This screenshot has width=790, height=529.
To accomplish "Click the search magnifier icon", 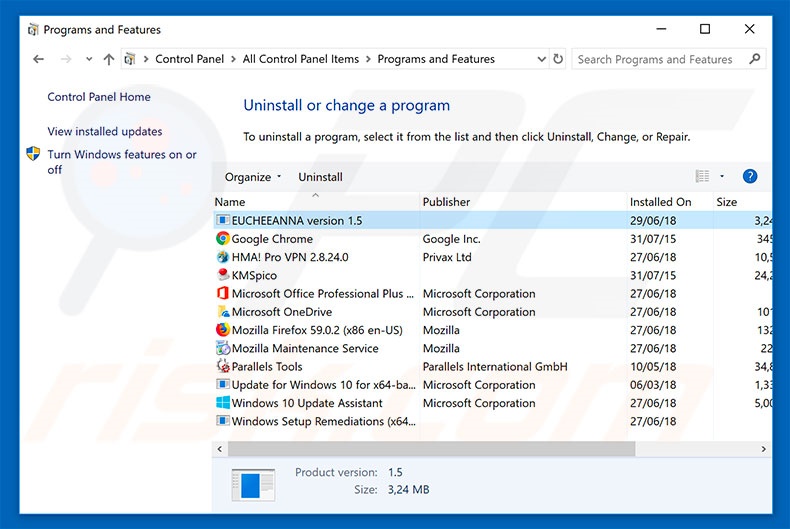I will point(754,59).
